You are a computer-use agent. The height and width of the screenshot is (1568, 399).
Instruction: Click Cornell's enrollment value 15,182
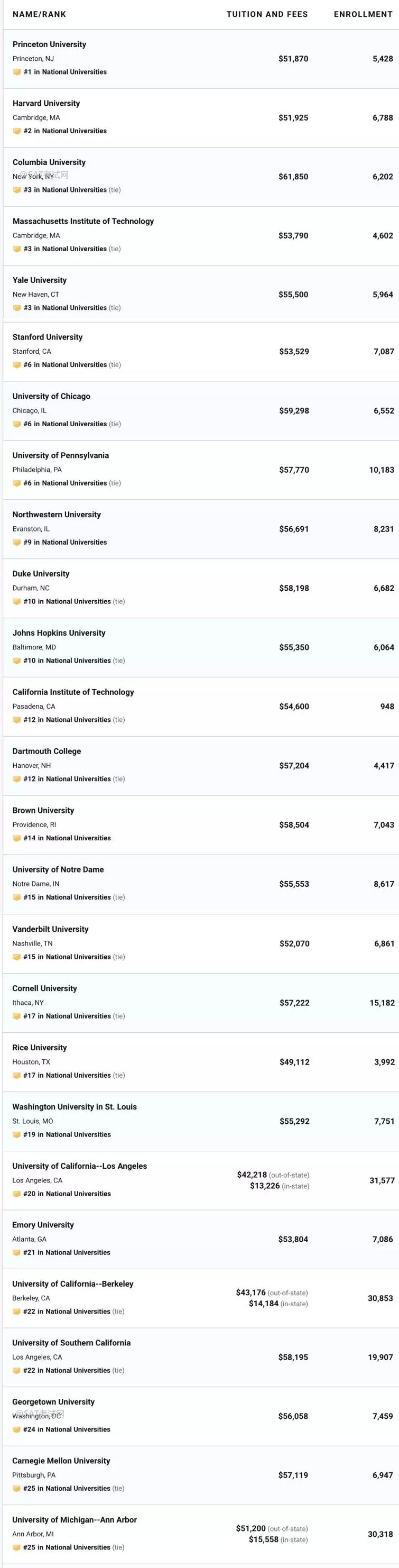[382, 1003]
